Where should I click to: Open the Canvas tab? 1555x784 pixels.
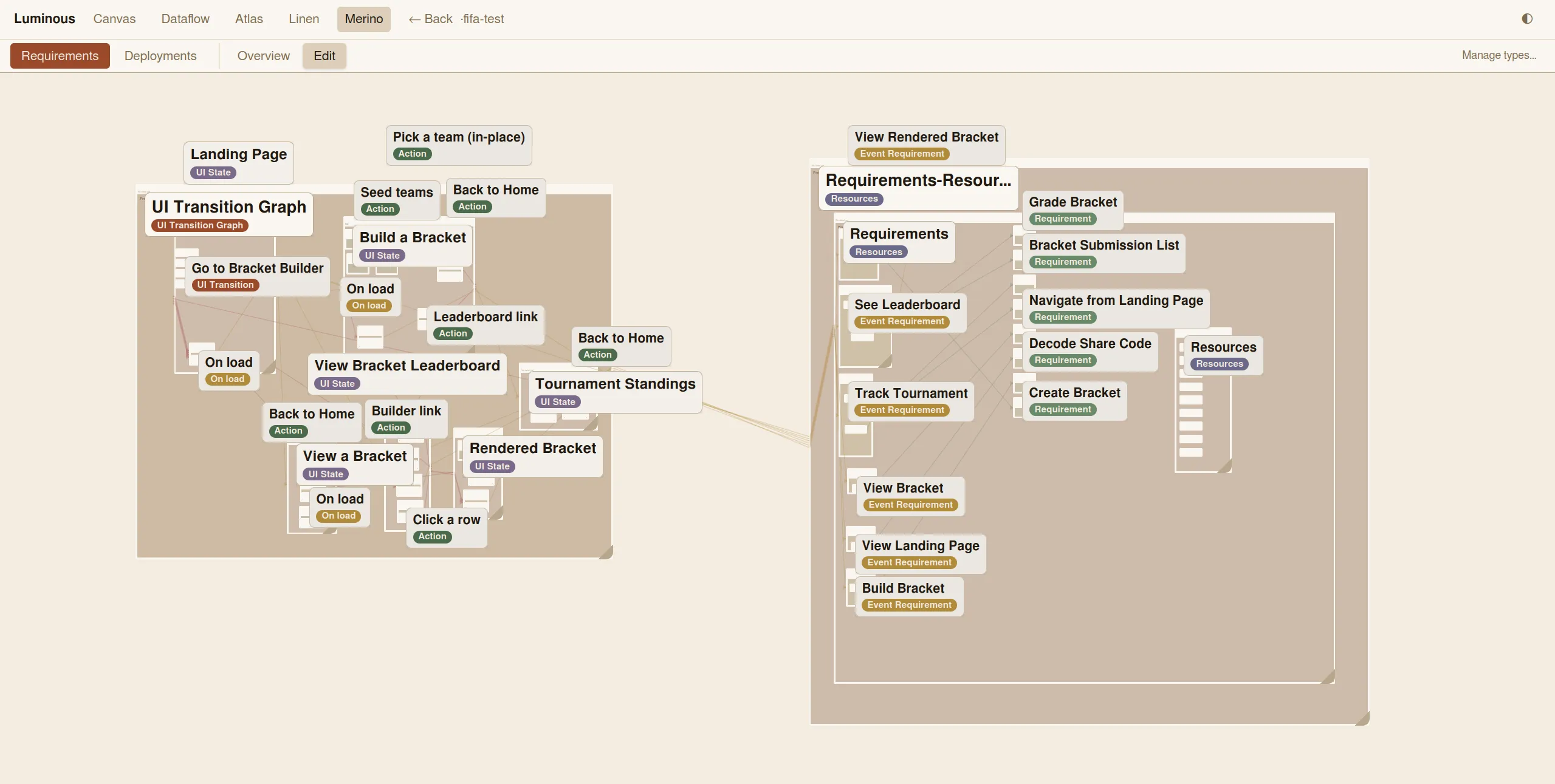tap(114, 19)
